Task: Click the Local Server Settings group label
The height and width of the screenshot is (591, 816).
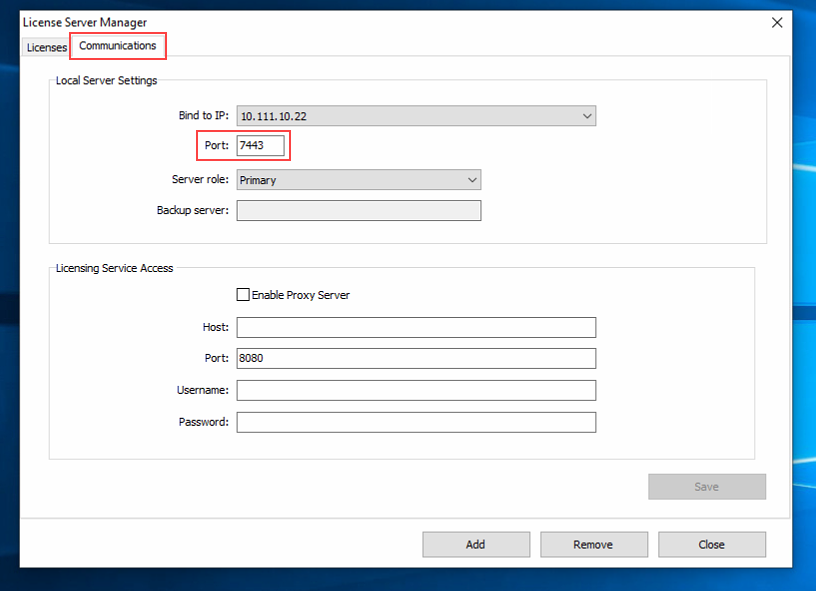Action: pos(106,80)
